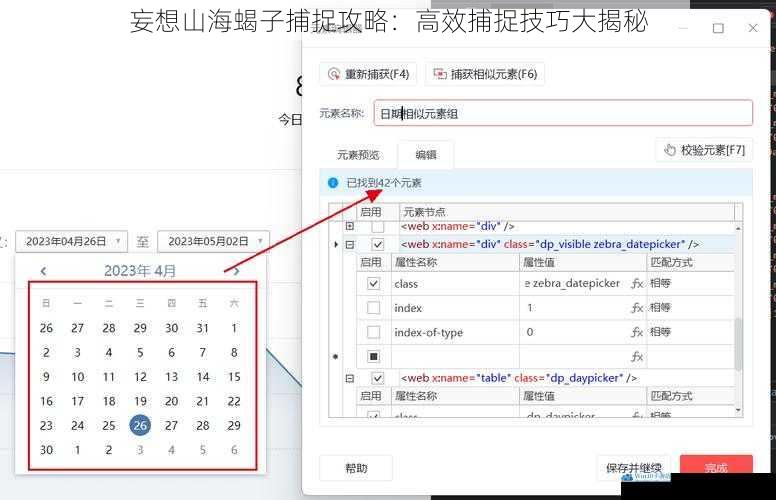The image size is (776, 500).
Task: Toggle the empty attribute row checkbox
Action: point(374,356)
